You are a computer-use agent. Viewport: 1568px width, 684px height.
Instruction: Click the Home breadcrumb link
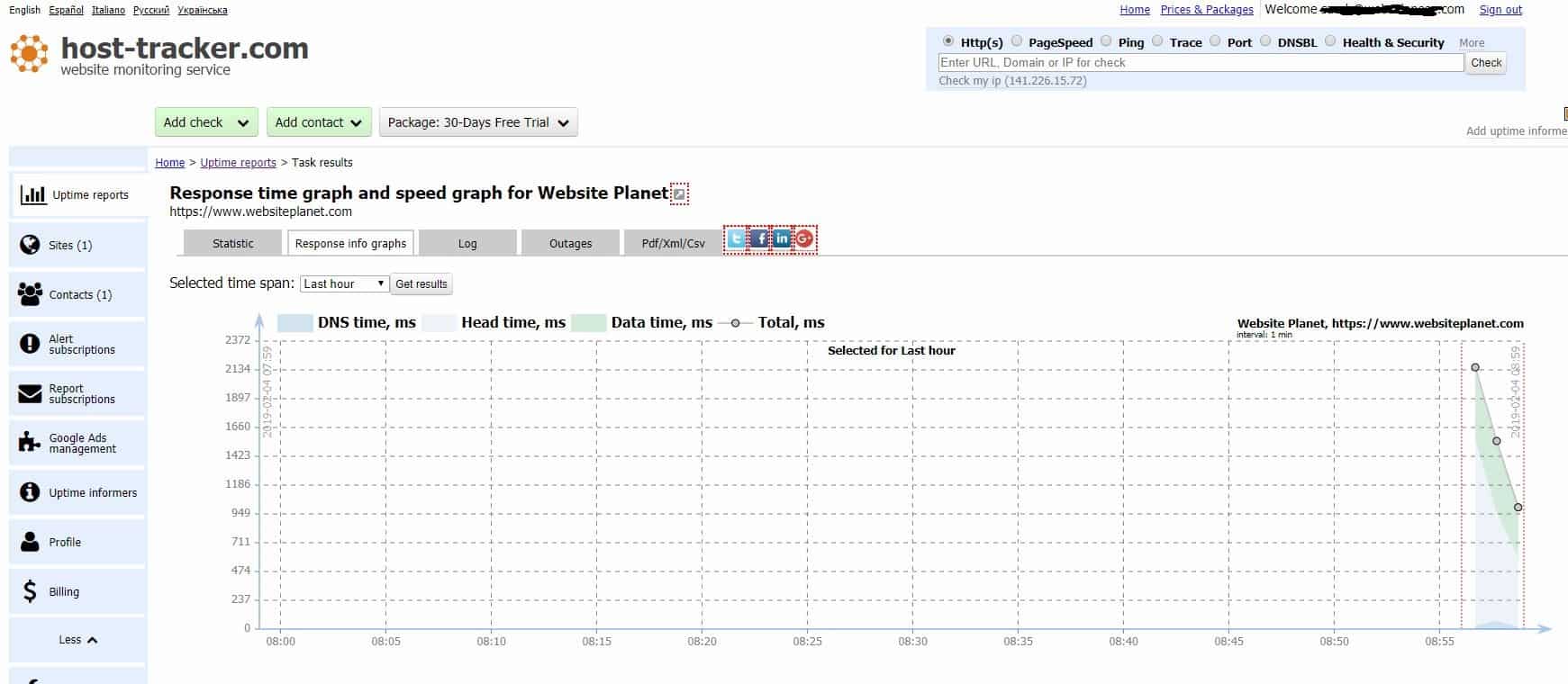click(x=169, y=163)
